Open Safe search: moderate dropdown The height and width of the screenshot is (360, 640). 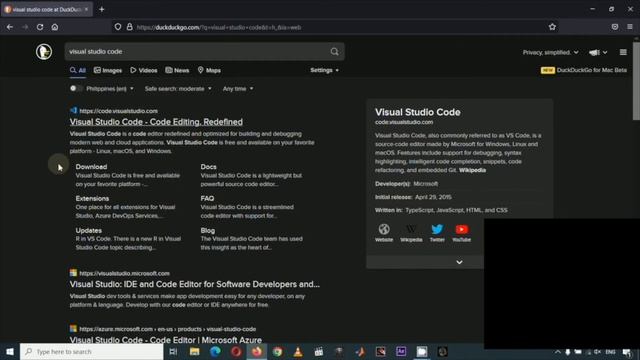click(x=178, y=89)
